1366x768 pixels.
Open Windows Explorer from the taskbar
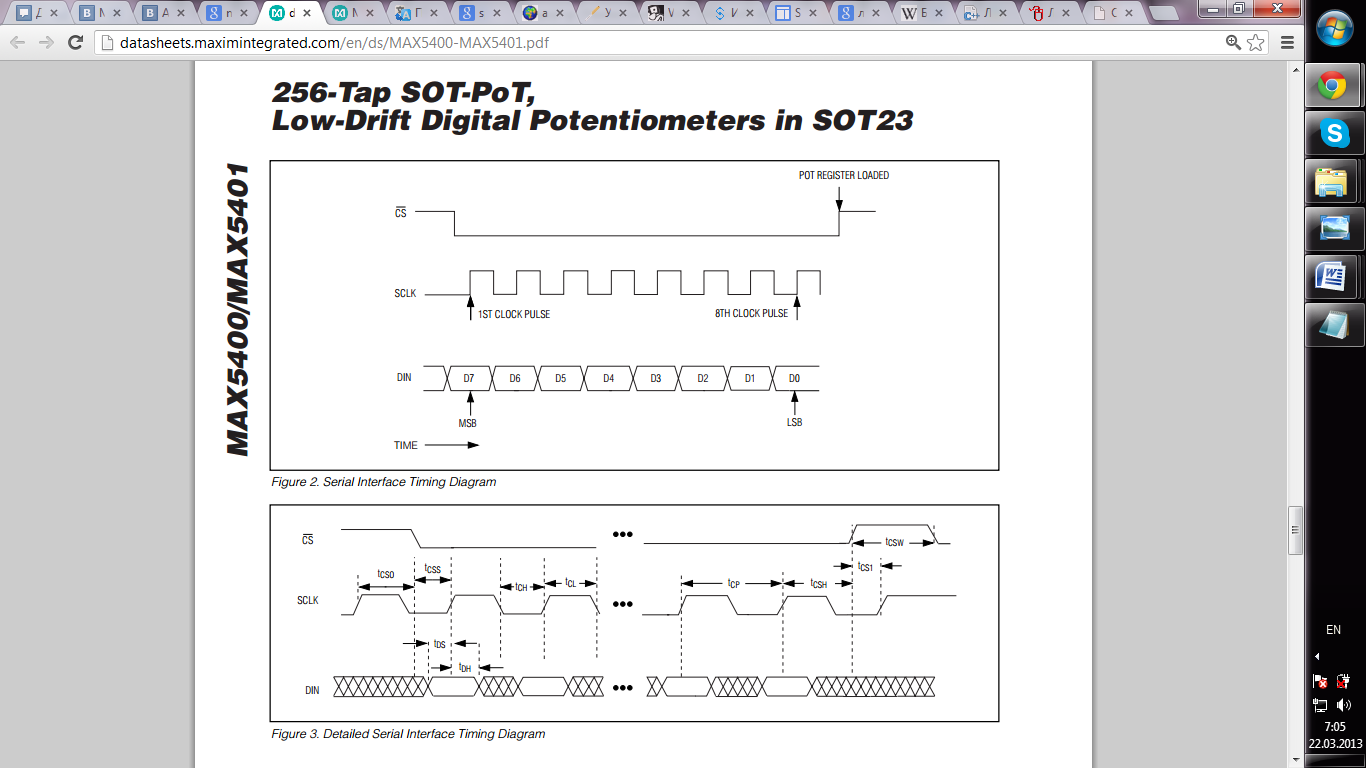1335,181
